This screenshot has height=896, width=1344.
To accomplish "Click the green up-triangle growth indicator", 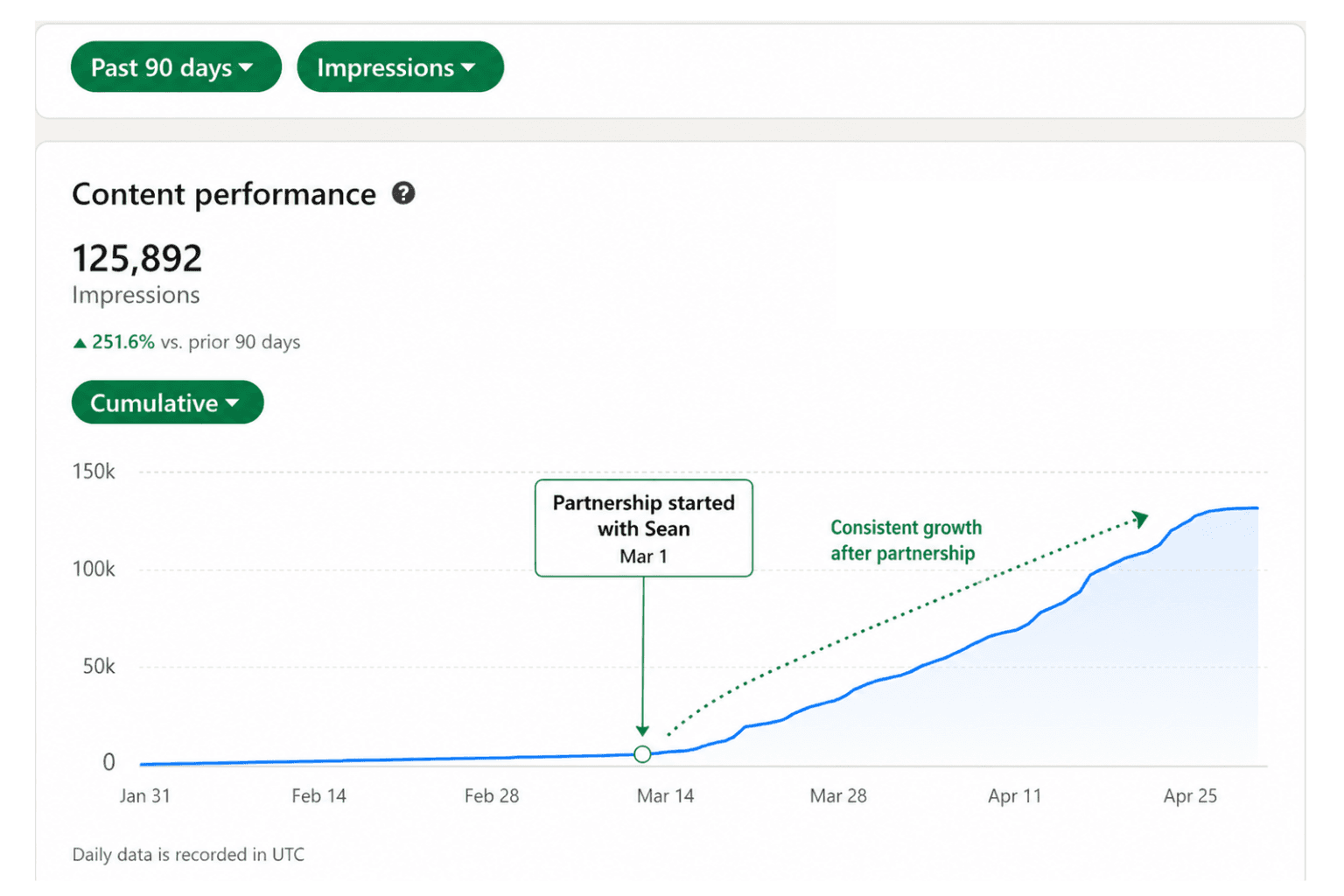I will [80, 343].
